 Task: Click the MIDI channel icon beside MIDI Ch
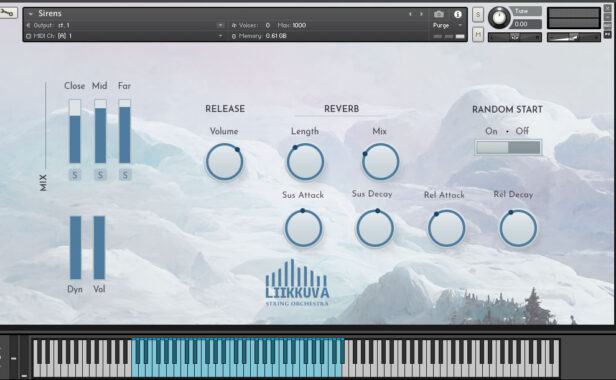28,36
